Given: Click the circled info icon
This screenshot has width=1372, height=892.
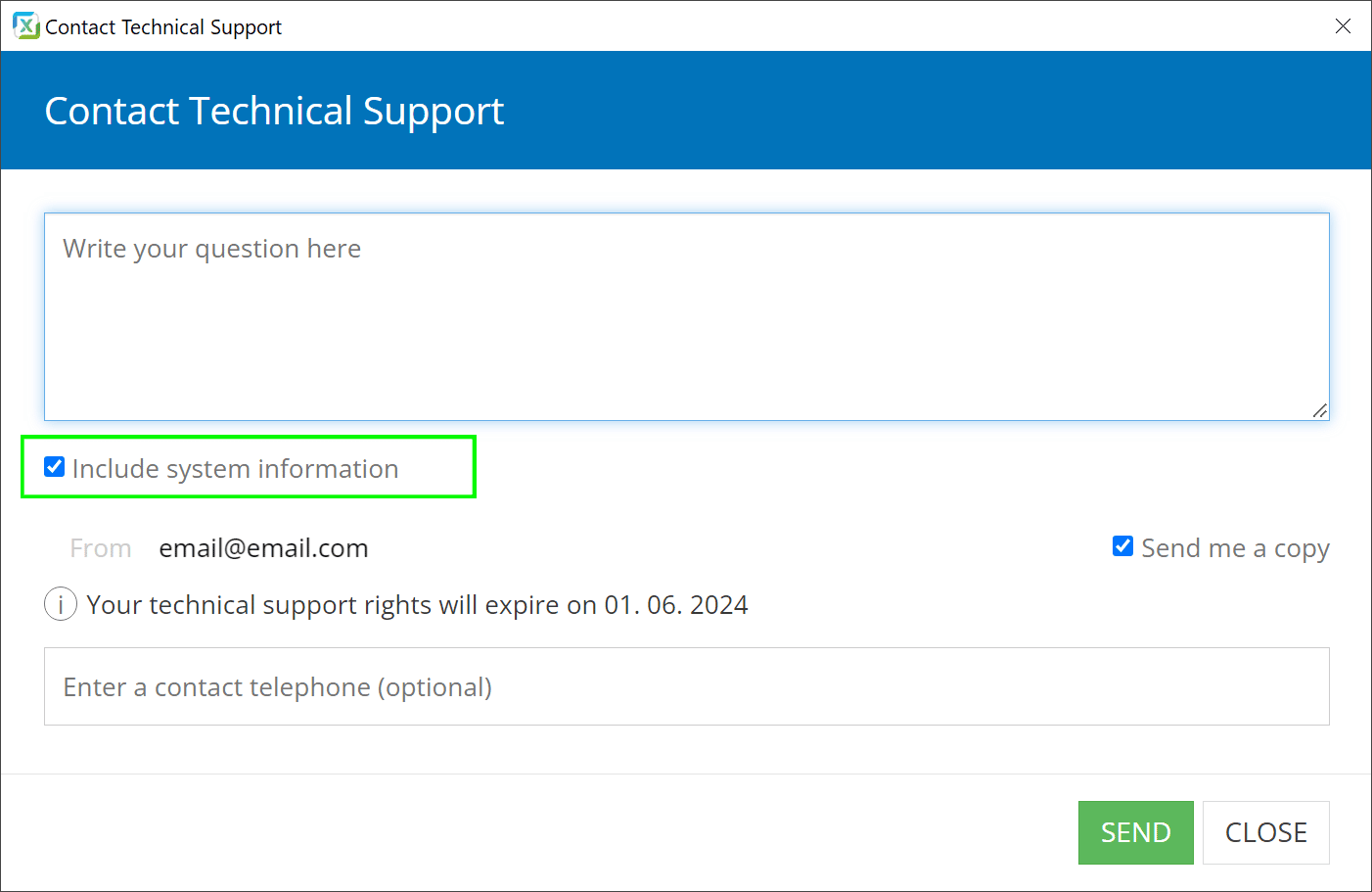Looking at the screenshot, I should [61, 604].
